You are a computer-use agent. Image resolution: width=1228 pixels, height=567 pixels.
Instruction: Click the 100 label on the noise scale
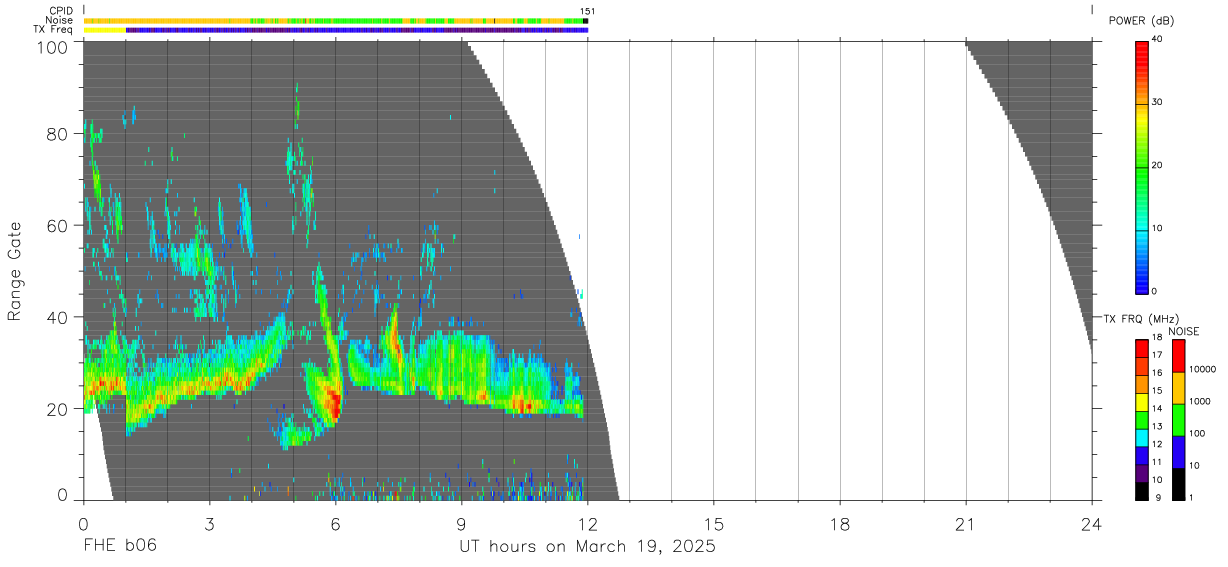pos(1196,433)
